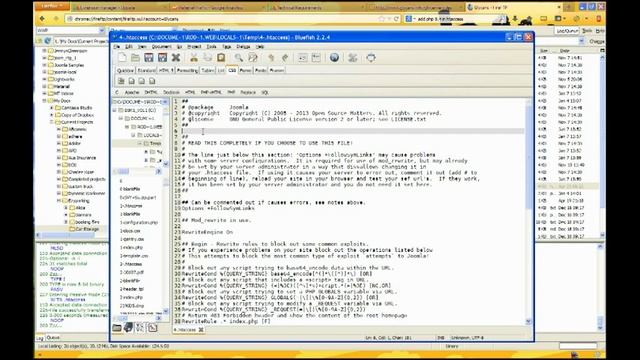Collapse the DOCUME~1 folder node
640x360 pixels.
121,118
